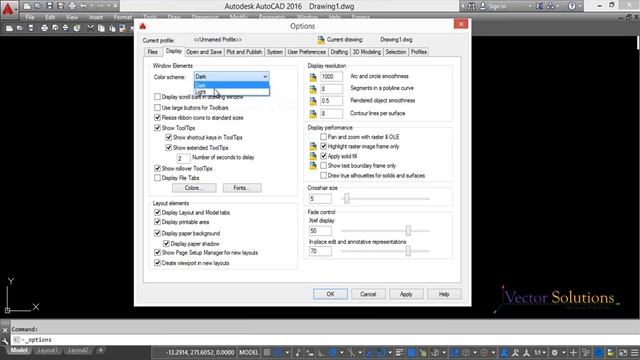The width and height of the screenshot is (640, 360).
Task: Click pen icon beside Contour lines per surface
Action: pyautogui.click(x=313, y=113)
